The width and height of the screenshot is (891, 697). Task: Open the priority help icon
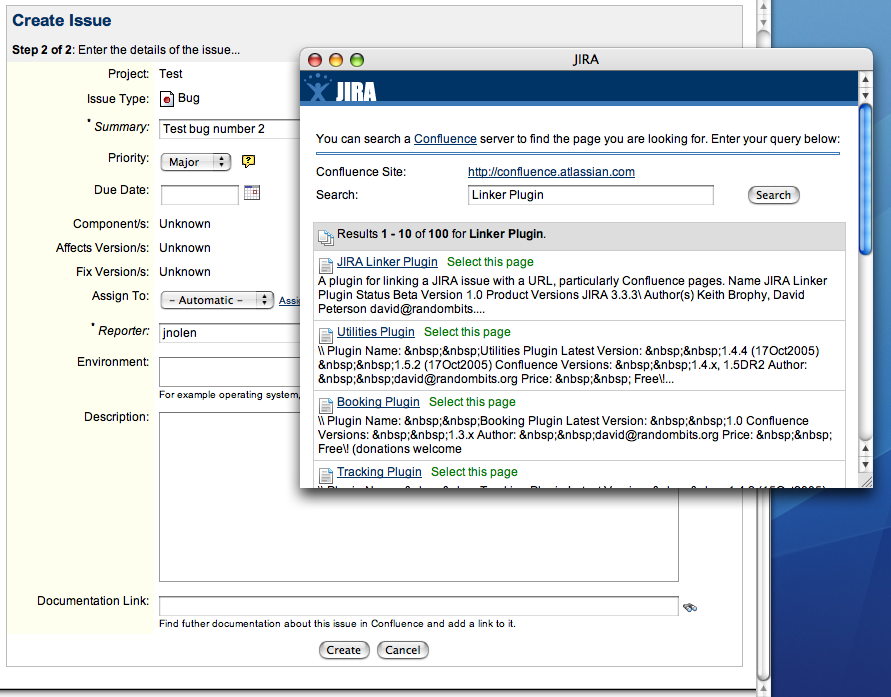coord(248,161)
